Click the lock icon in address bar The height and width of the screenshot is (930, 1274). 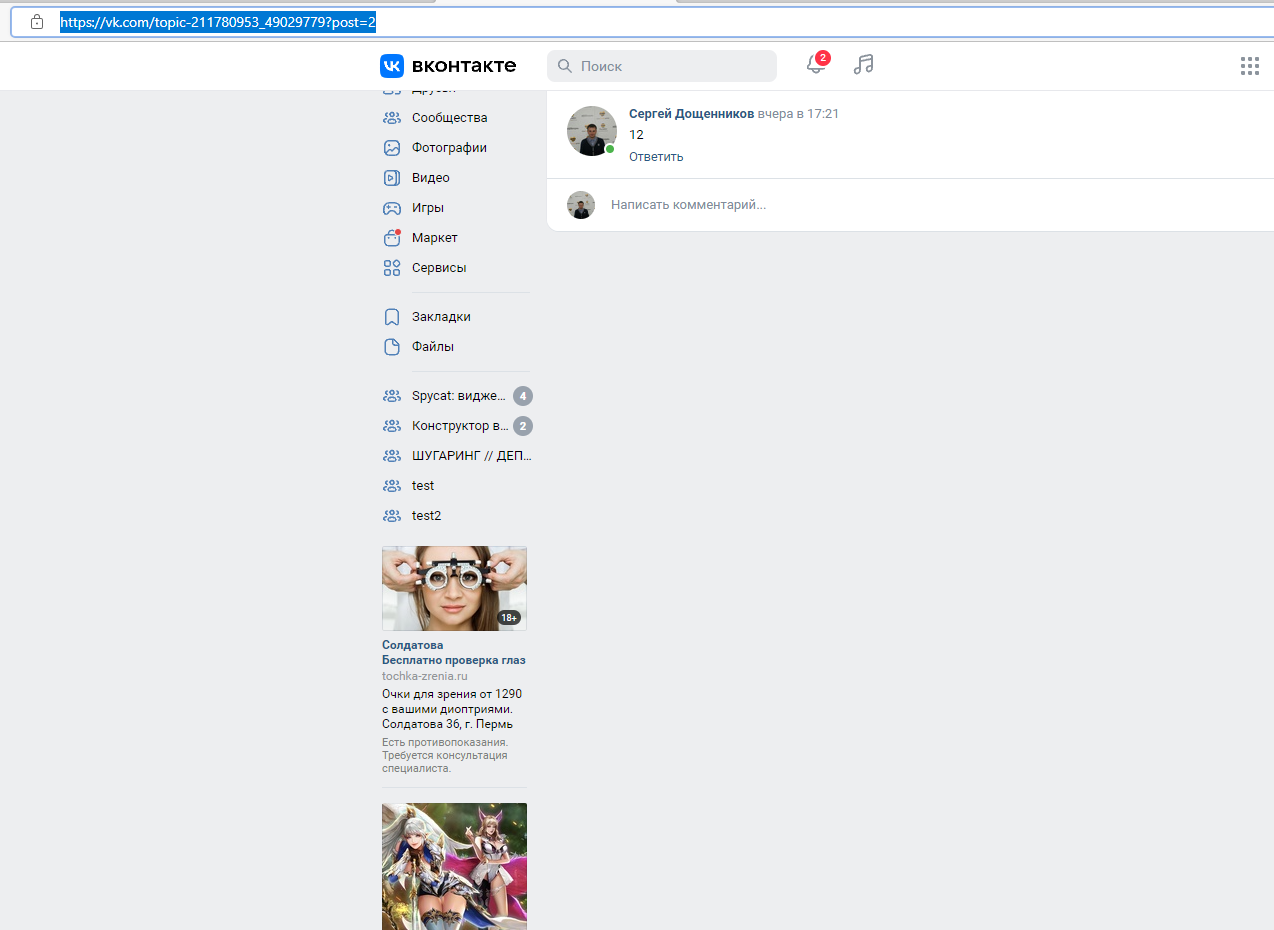click(37, 21)
